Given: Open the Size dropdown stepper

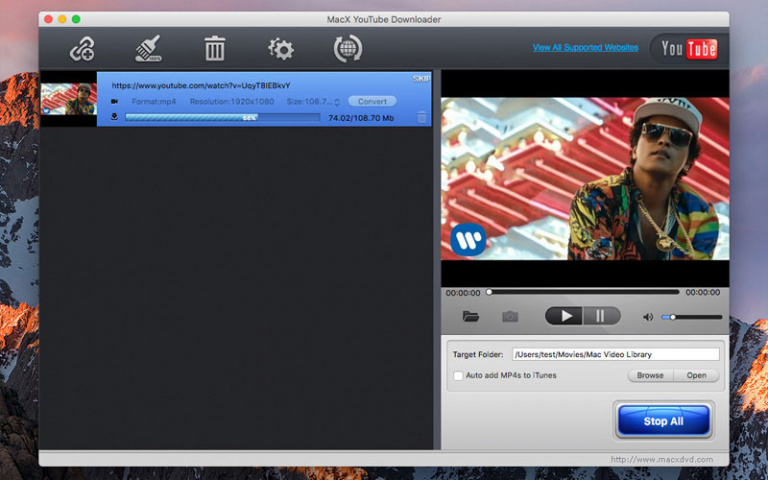Looking at the screenshot, I should click(337, 102).
